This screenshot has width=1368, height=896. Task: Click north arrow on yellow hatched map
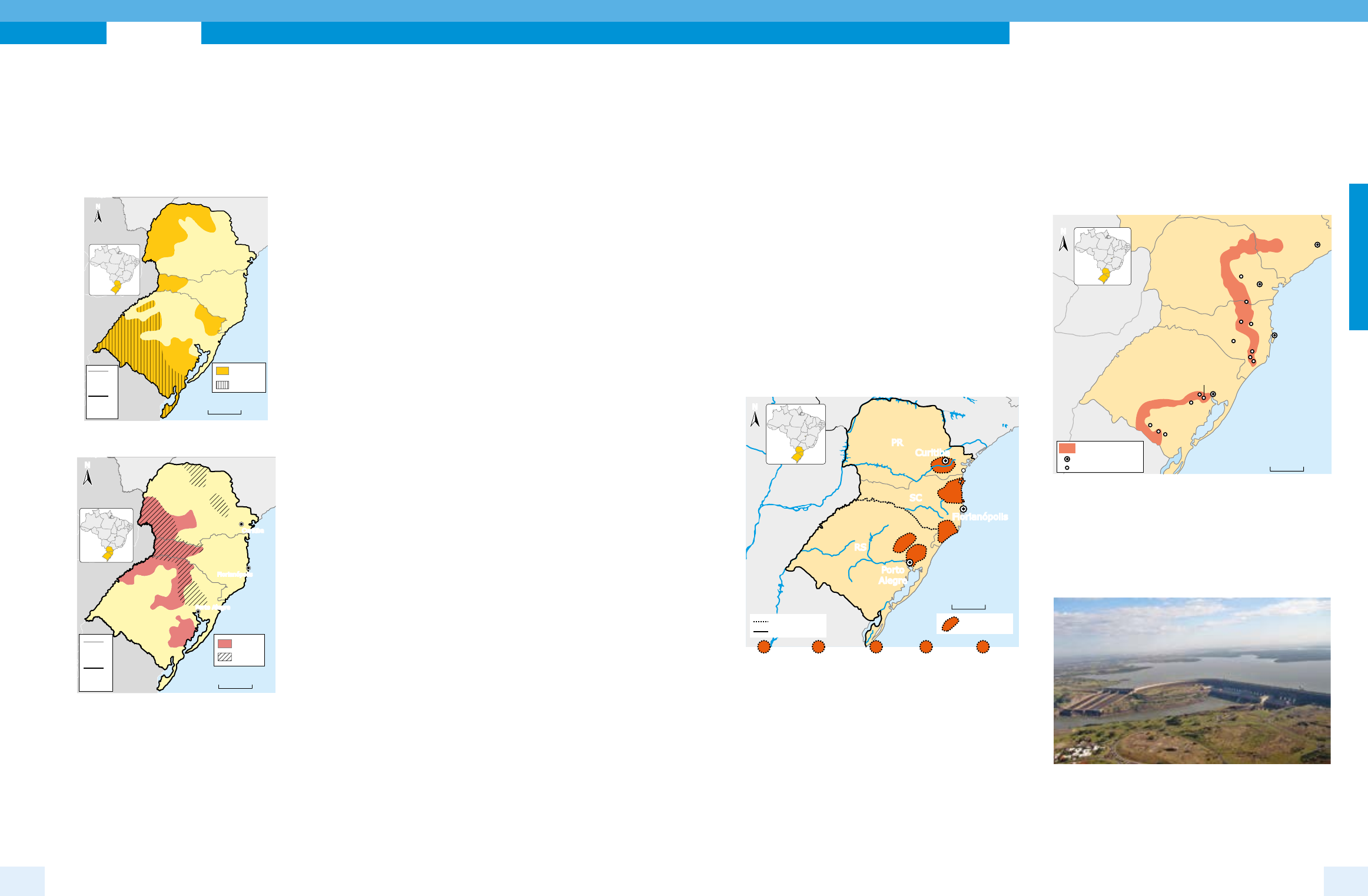98,215
